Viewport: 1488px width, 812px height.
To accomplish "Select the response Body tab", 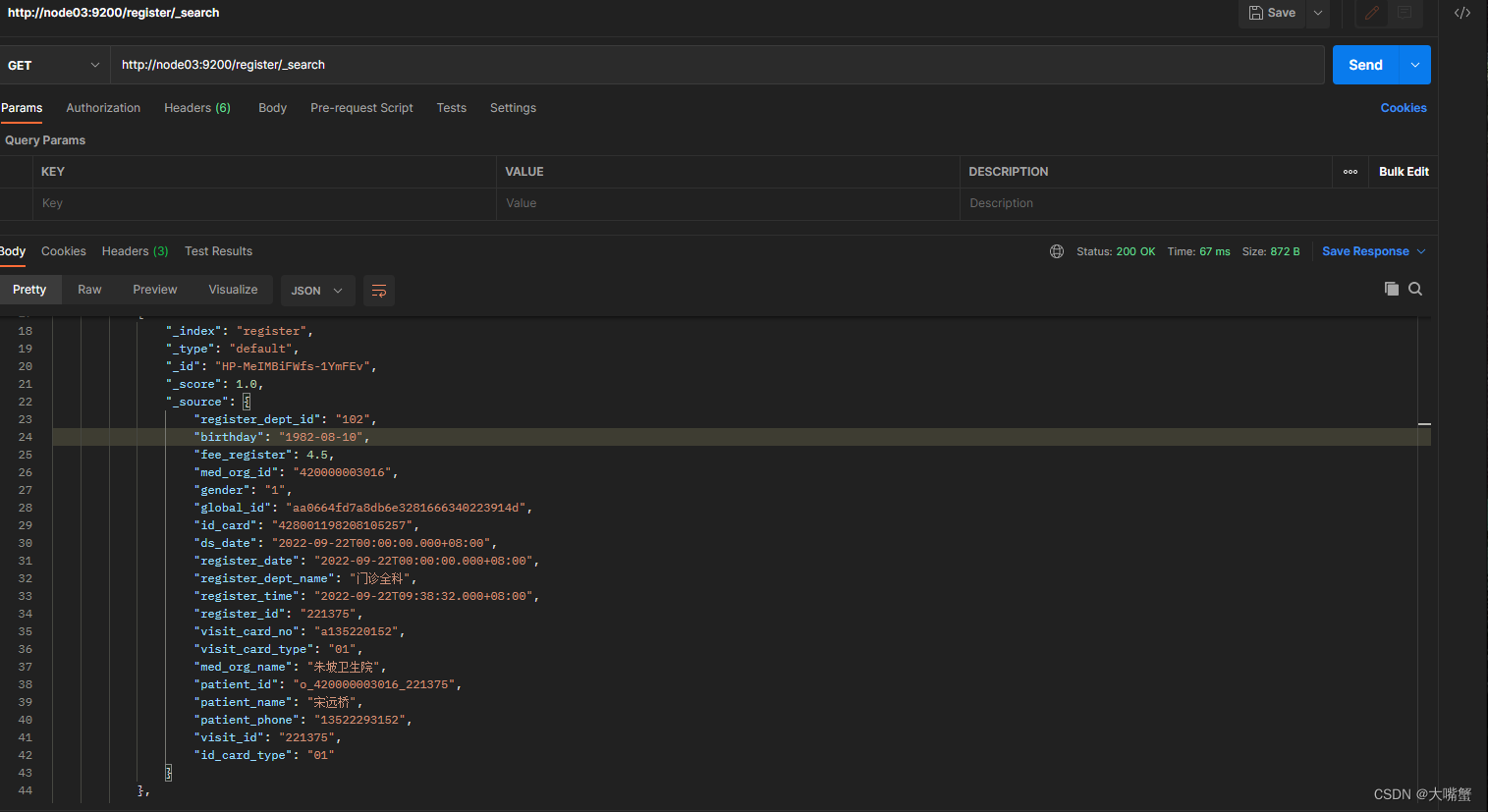I will tap(13, 251).
